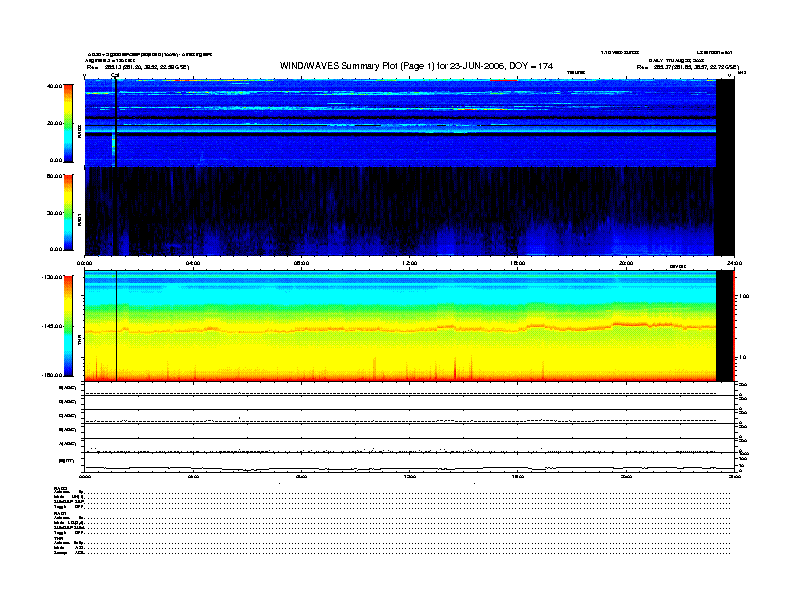This screenshot has width=792, height=612.
Task: Click the black data gap at the end of the RAD2 panel
Action: [725, 123]
